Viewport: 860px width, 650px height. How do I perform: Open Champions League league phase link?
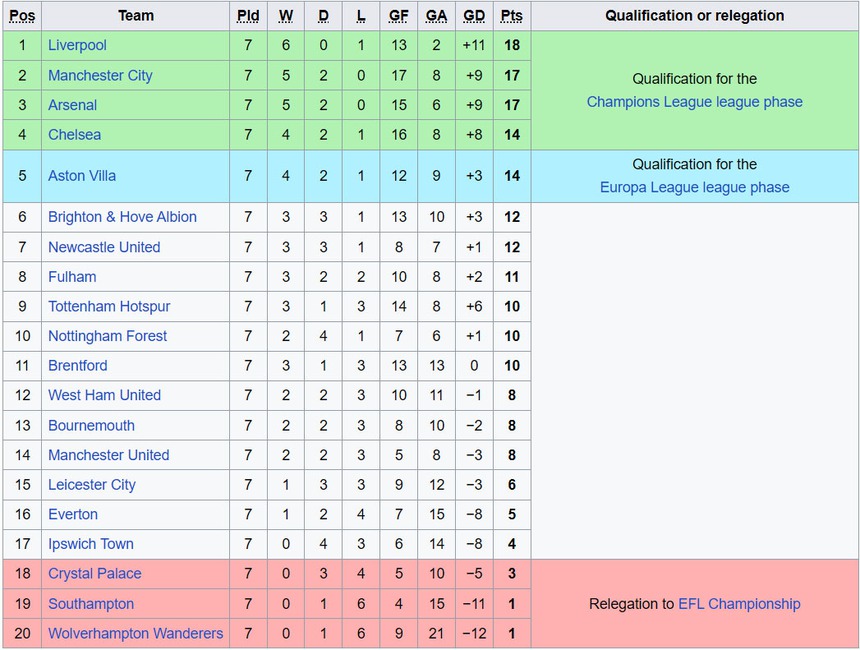[694, 102]
